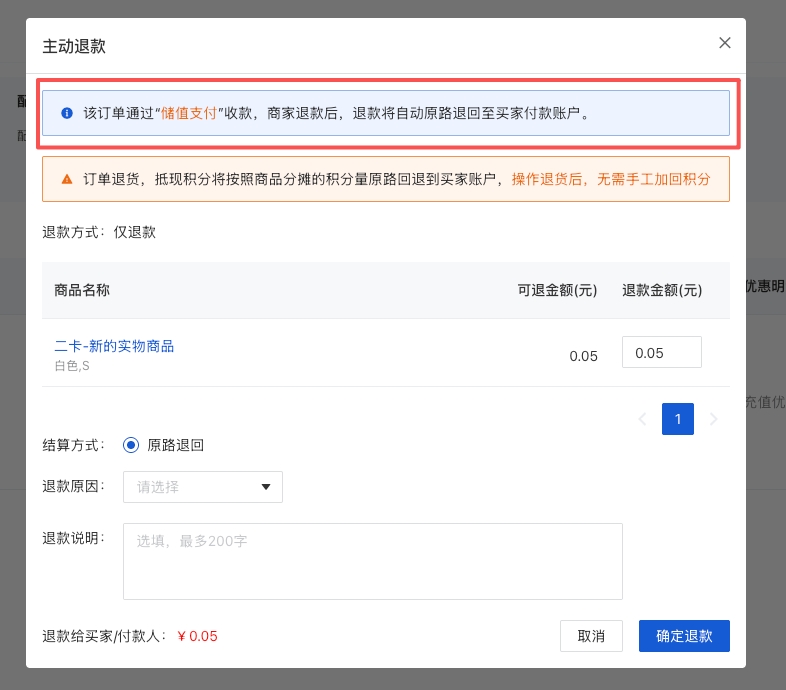
Task: Select page 1 in the pagination
Action: [x=678, y=419]
